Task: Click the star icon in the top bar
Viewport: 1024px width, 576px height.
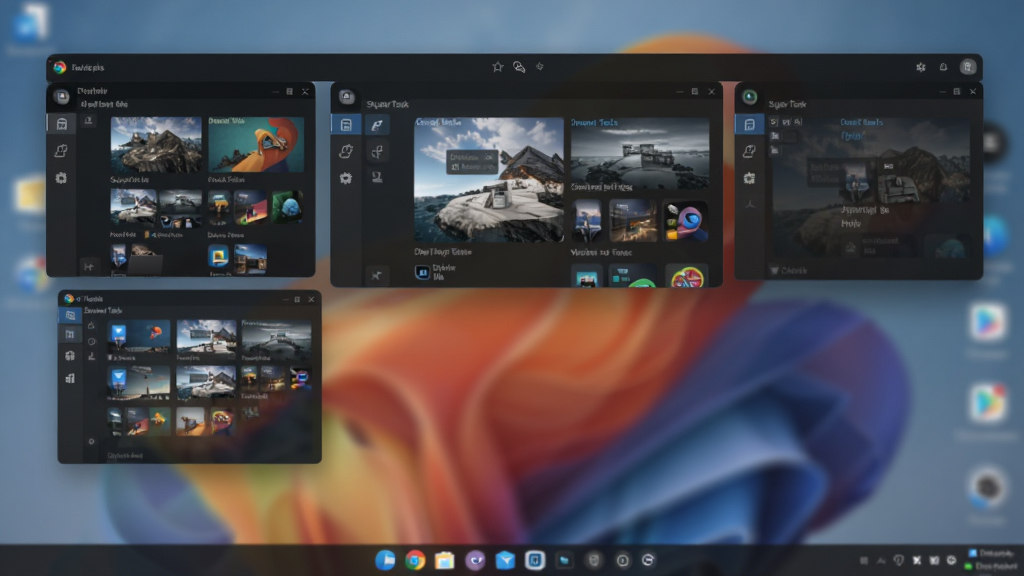Action: tap(498, 67)
